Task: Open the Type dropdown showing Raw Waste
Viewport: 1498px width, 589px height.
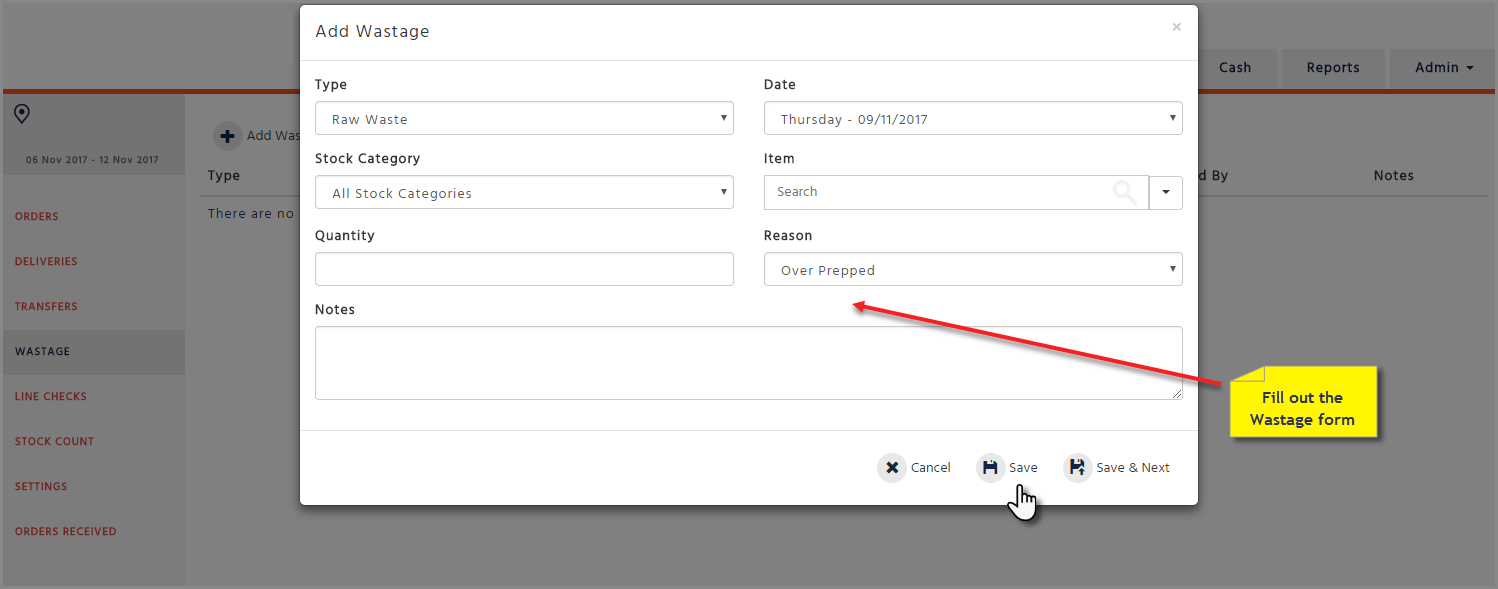Action: 524,118
